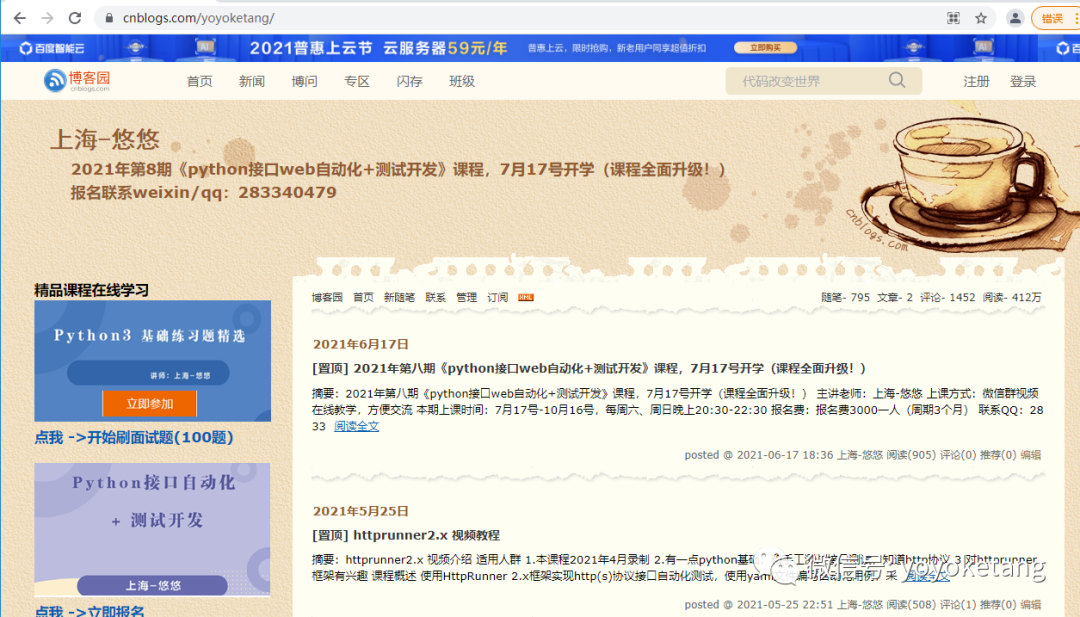Click the browser back arrow

point(19,18)
